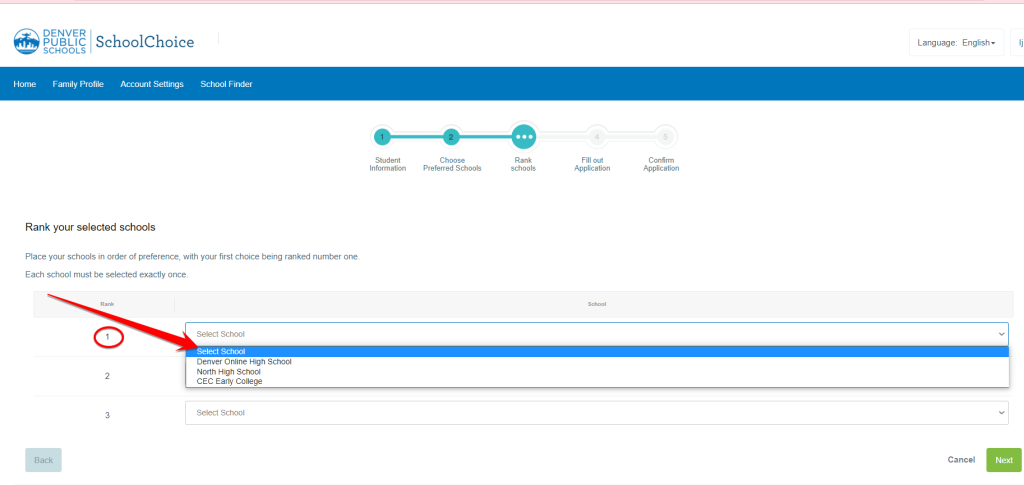Viewport: 1024px width, 485px height.
Task: Open the Home menu item
Action: [25, 84]
